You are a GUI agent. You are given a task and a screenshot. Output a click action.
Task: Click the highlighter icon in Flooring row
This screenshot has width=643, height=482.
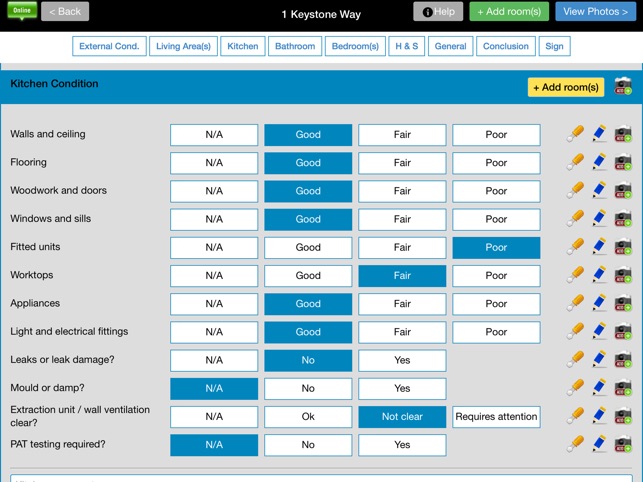(575, 162)
